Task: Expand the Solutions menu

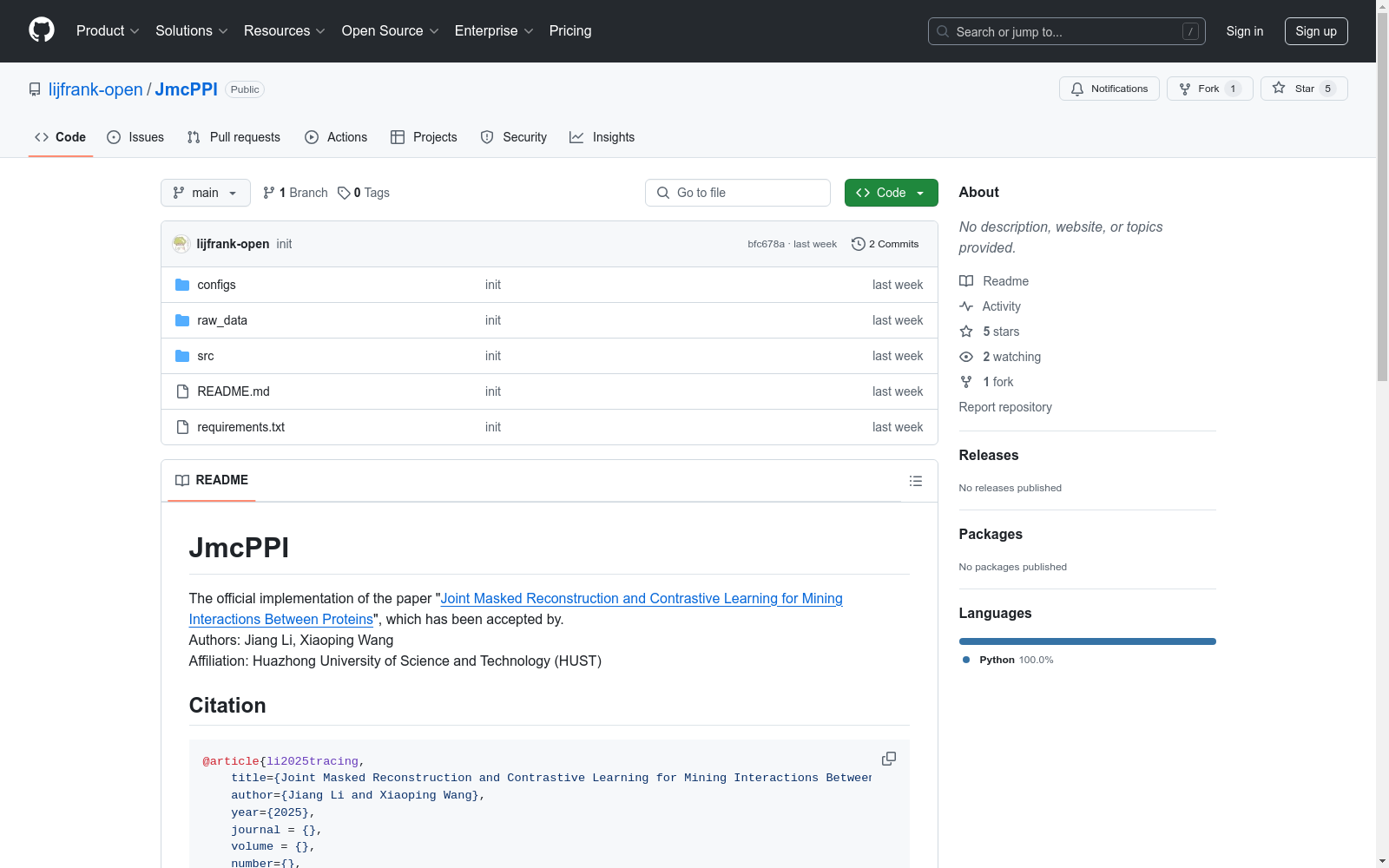Action: [191, 30]
